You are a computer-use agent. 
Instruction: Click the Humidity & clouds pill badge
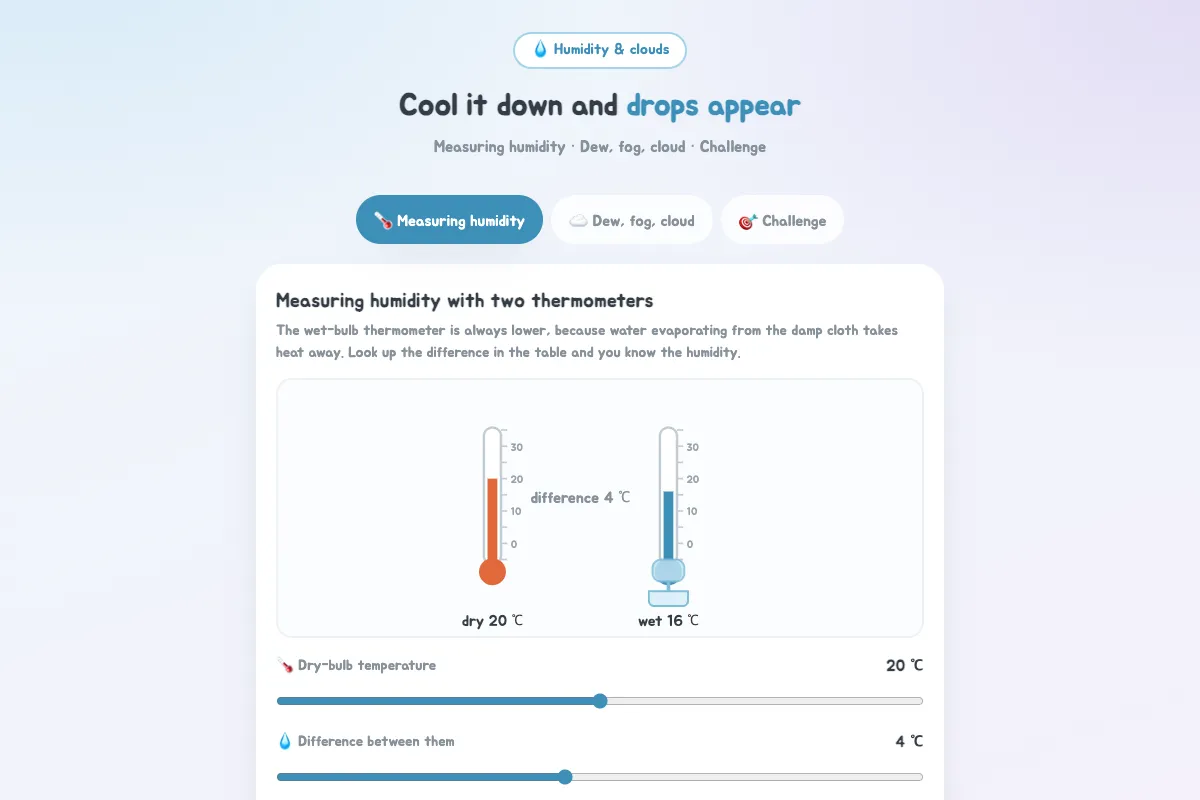[600, 50]
